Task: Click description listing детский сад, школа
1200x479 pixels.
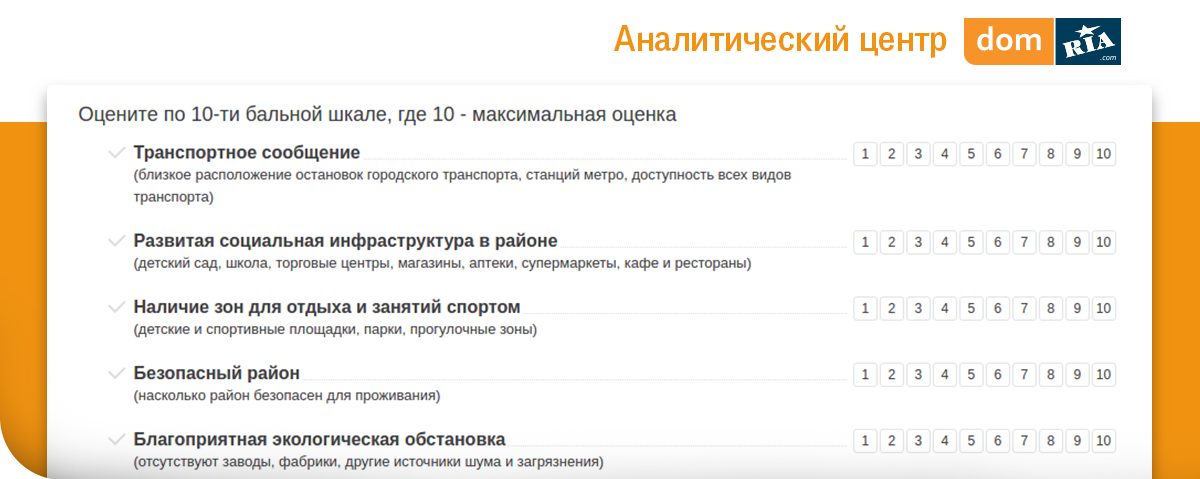Action: (442, 264)
